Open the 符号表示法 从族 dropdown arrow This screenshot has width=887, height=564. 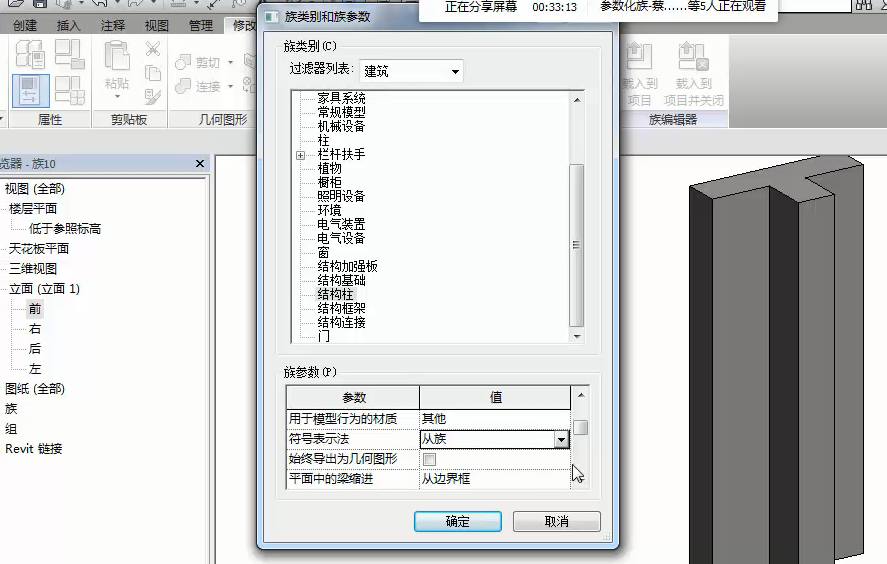[561, 439]
